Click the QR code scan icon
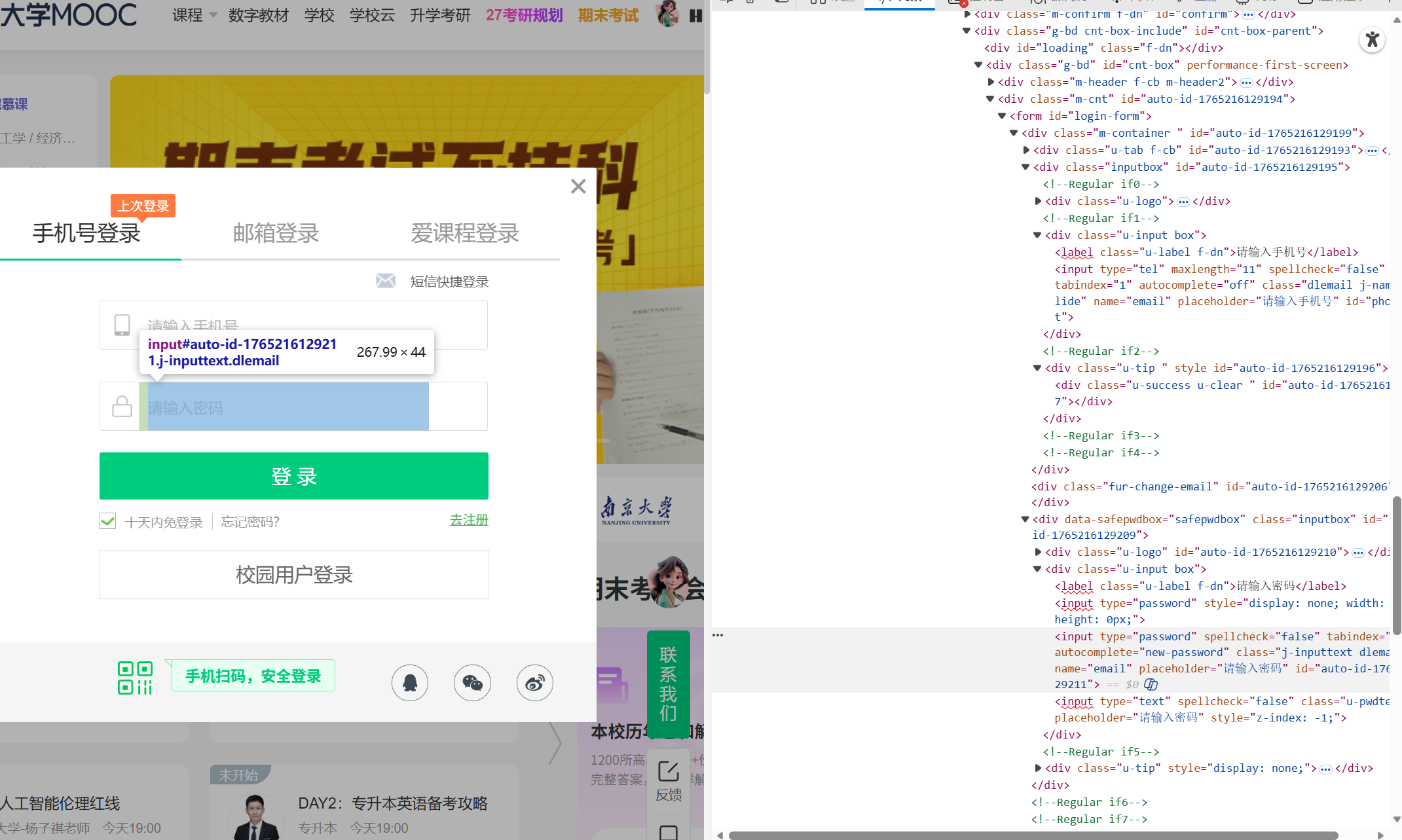 (135, 678)
